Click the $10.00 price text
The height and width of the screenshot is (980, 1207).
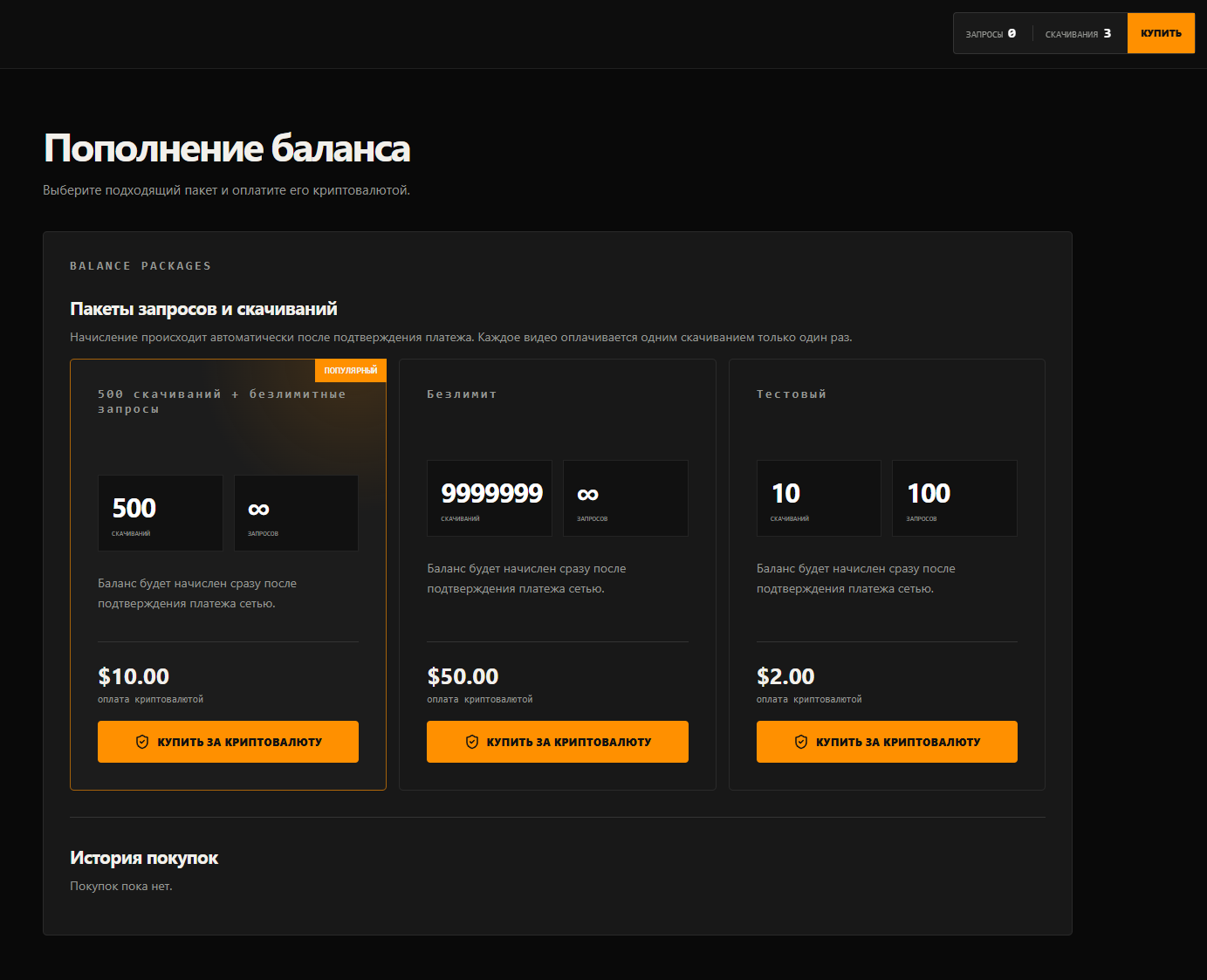[x=134, y=676]
